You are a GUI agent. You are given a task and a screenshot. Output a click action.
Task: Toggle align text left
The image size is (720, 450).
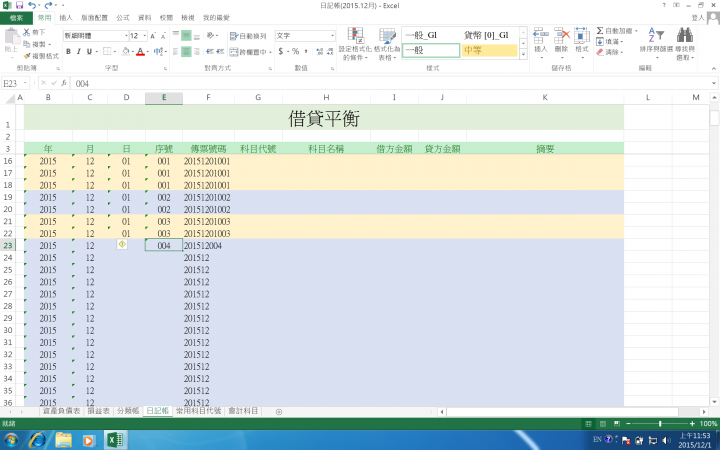point(176,51)
